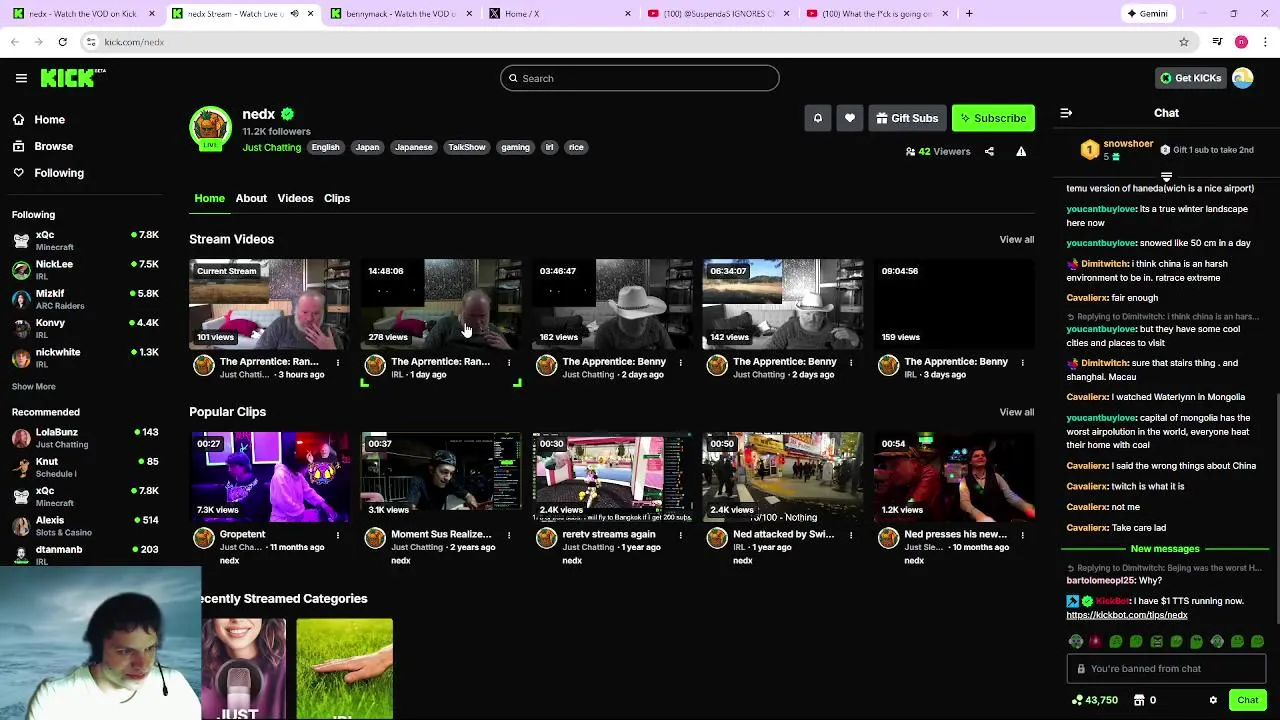Click the Japan tag

coord(367,147)
